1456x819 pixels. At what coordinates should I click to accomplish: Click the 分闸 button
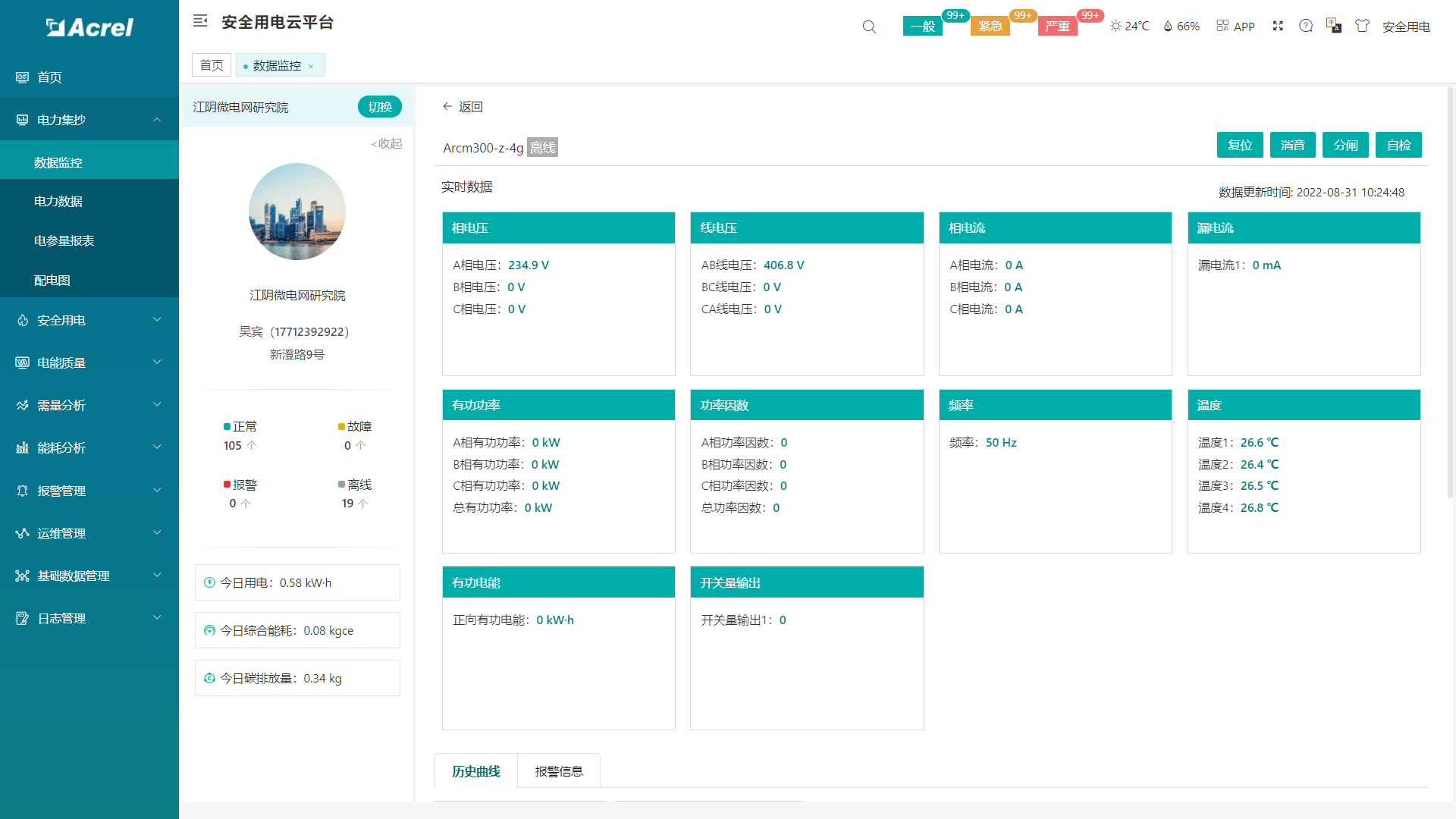pyautogui.click(x=1345, y=145)
